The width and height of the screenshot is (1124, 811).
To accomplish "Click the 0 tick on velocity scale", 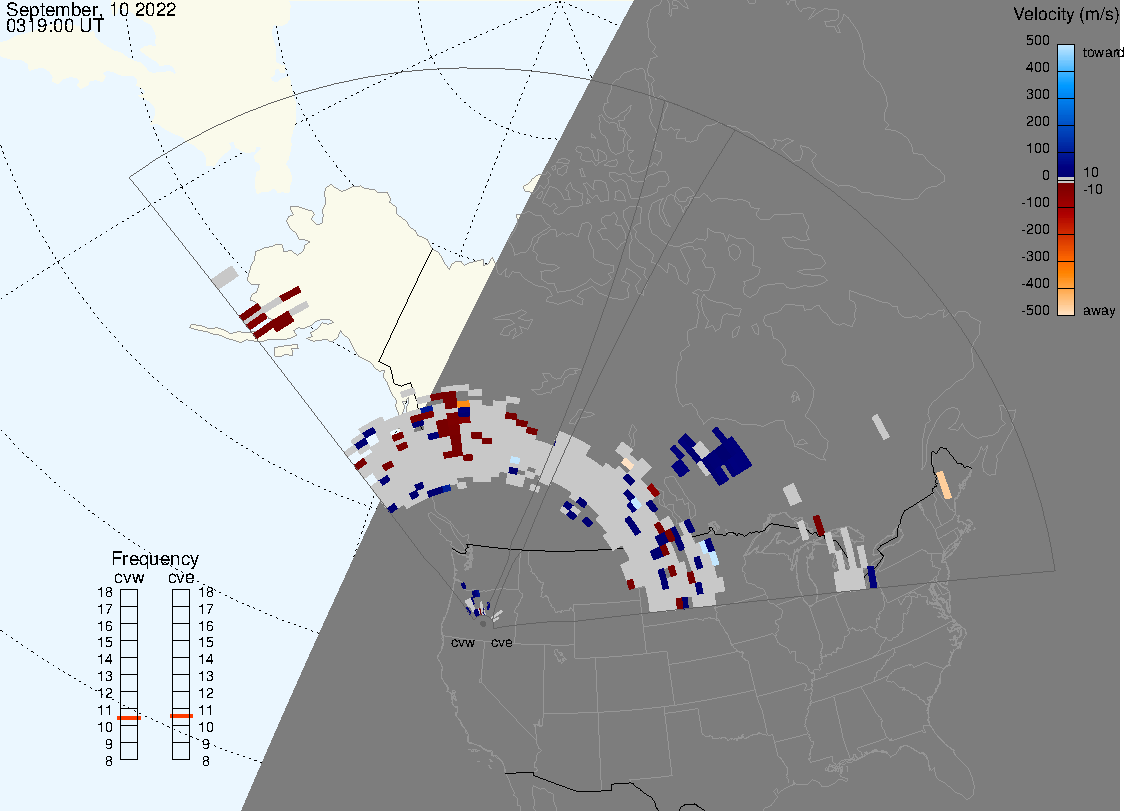I will pyautogui.click(x=1046, y=175).
